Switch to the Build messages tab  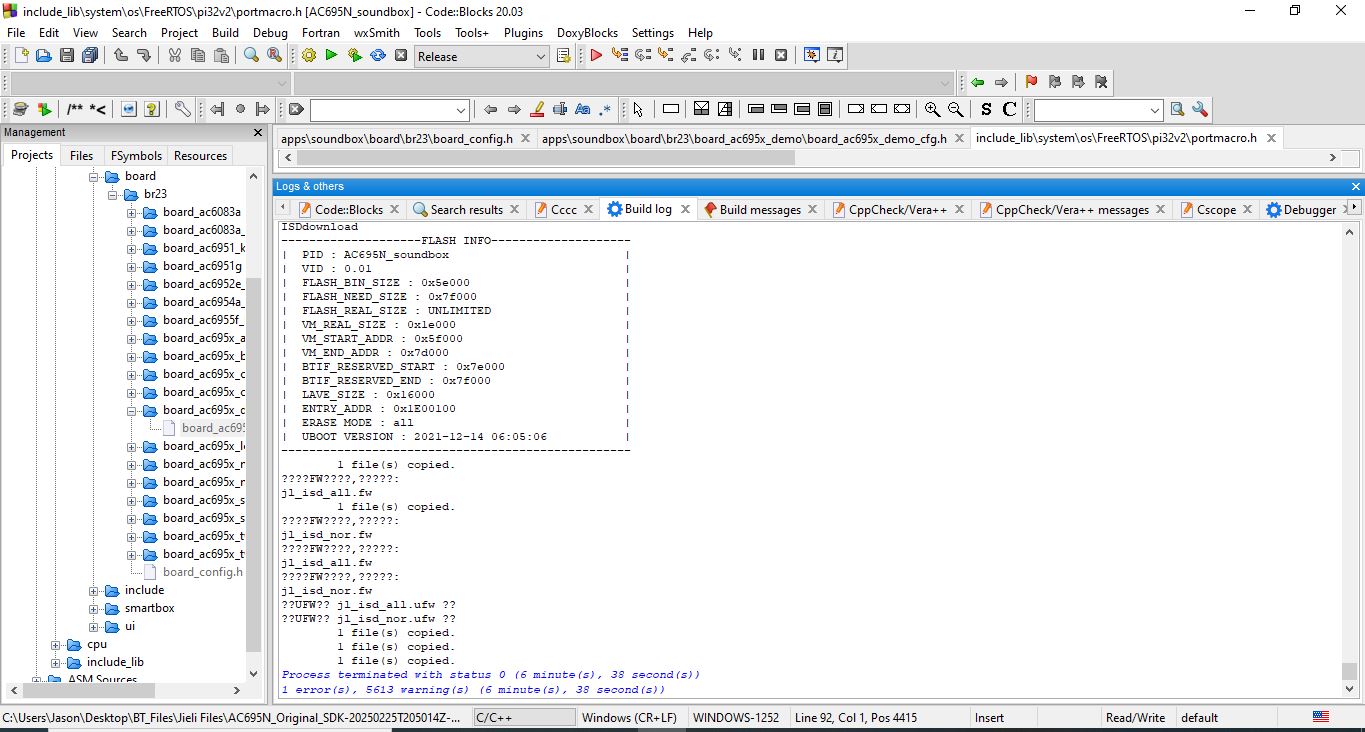point(759,209)
